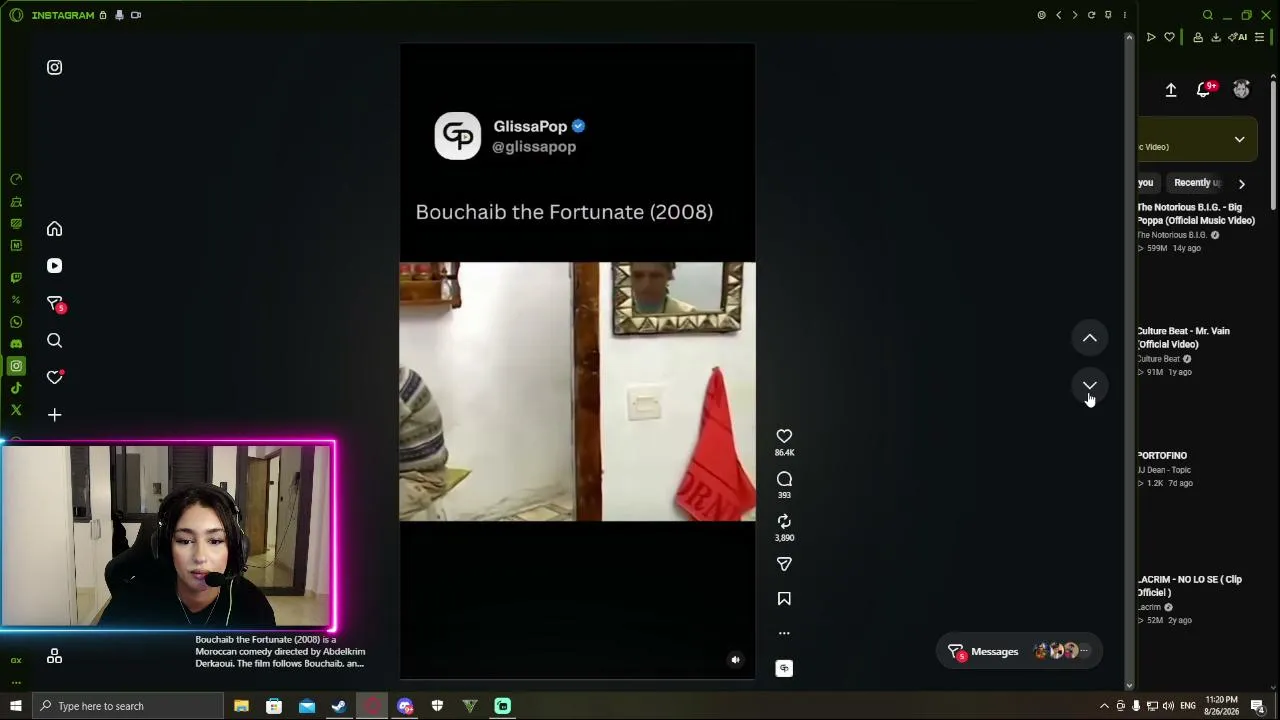Open "The Notorious B.I.G. - Big Poppa" video
1280x720 pixels.
pyautogui.click(x=1195, y=214)
